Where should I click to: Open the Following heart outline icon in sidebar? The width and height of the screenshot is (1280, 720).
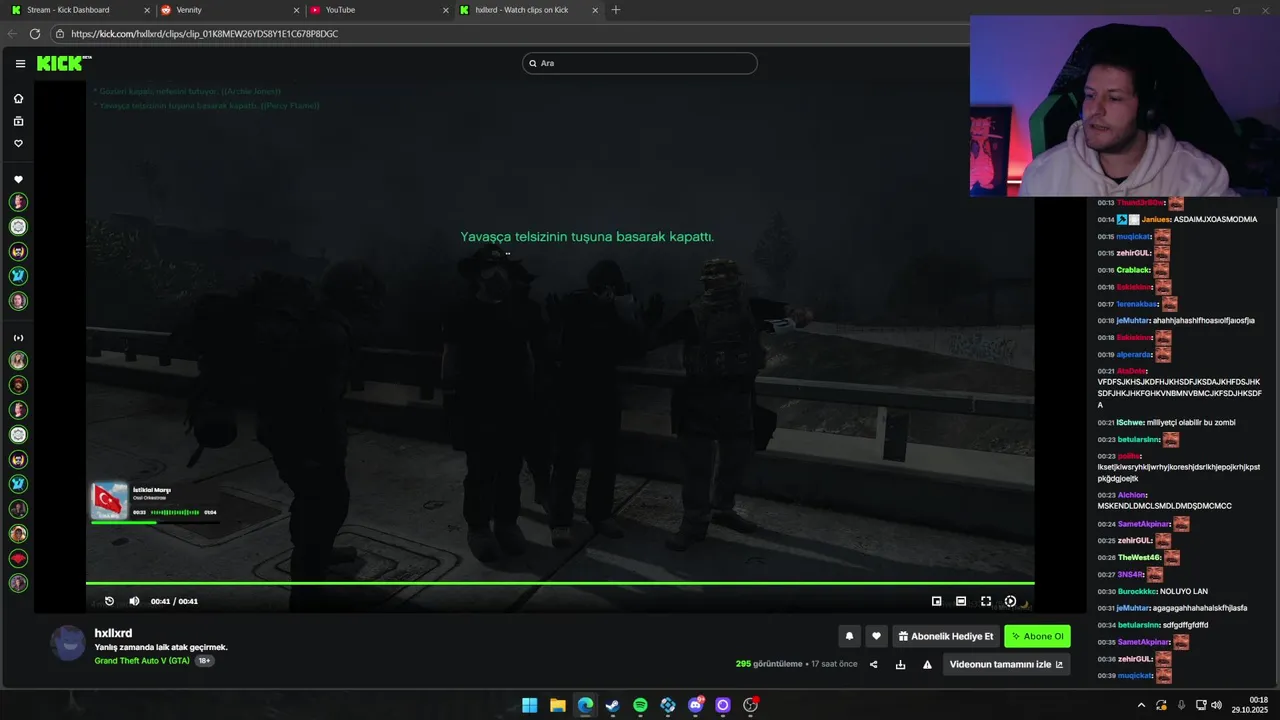(x=18, y=143)
